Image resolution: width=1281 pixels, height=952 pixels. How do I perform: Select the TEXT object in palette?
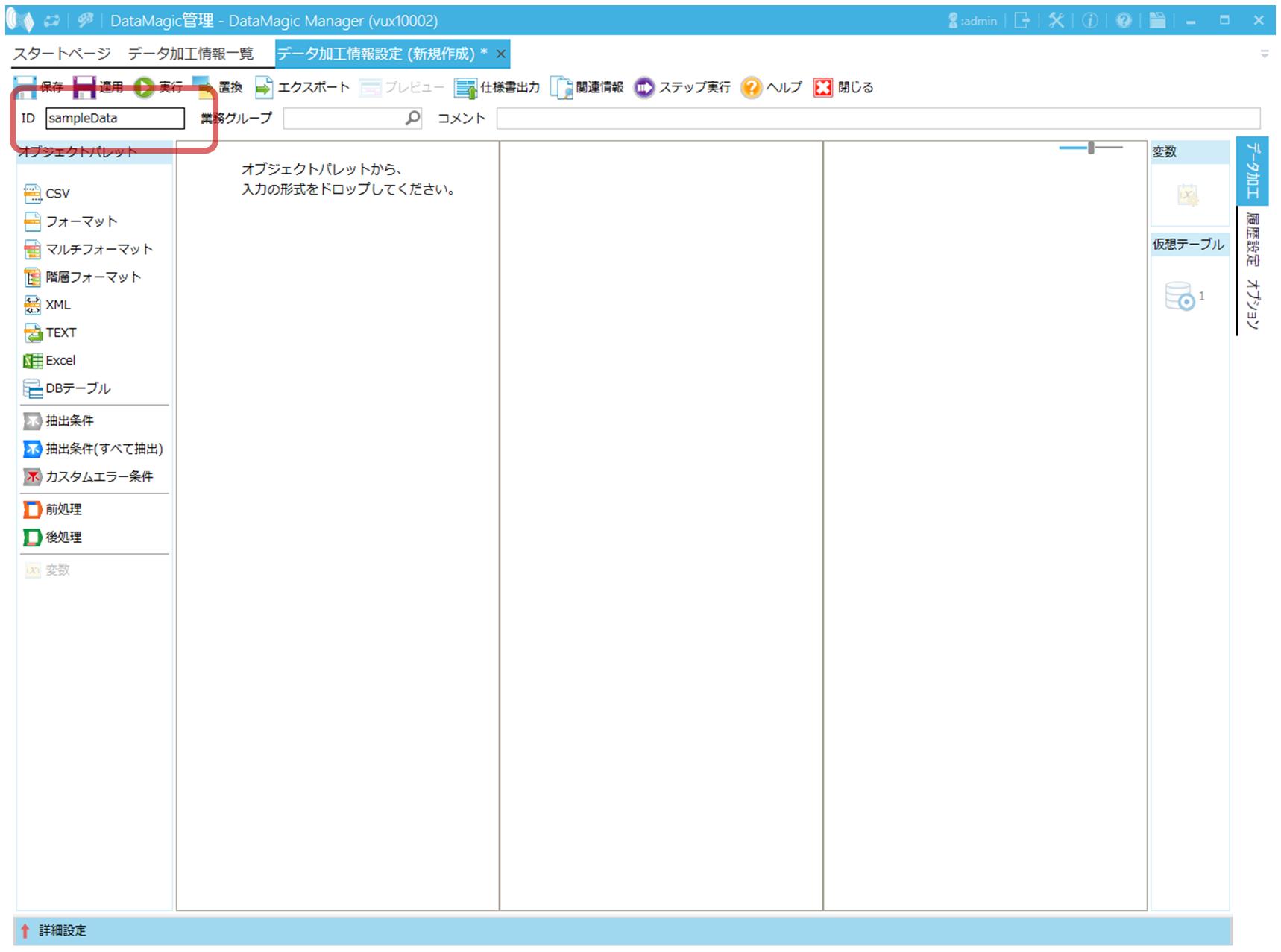pyautogui.click(x=50, y=332)
